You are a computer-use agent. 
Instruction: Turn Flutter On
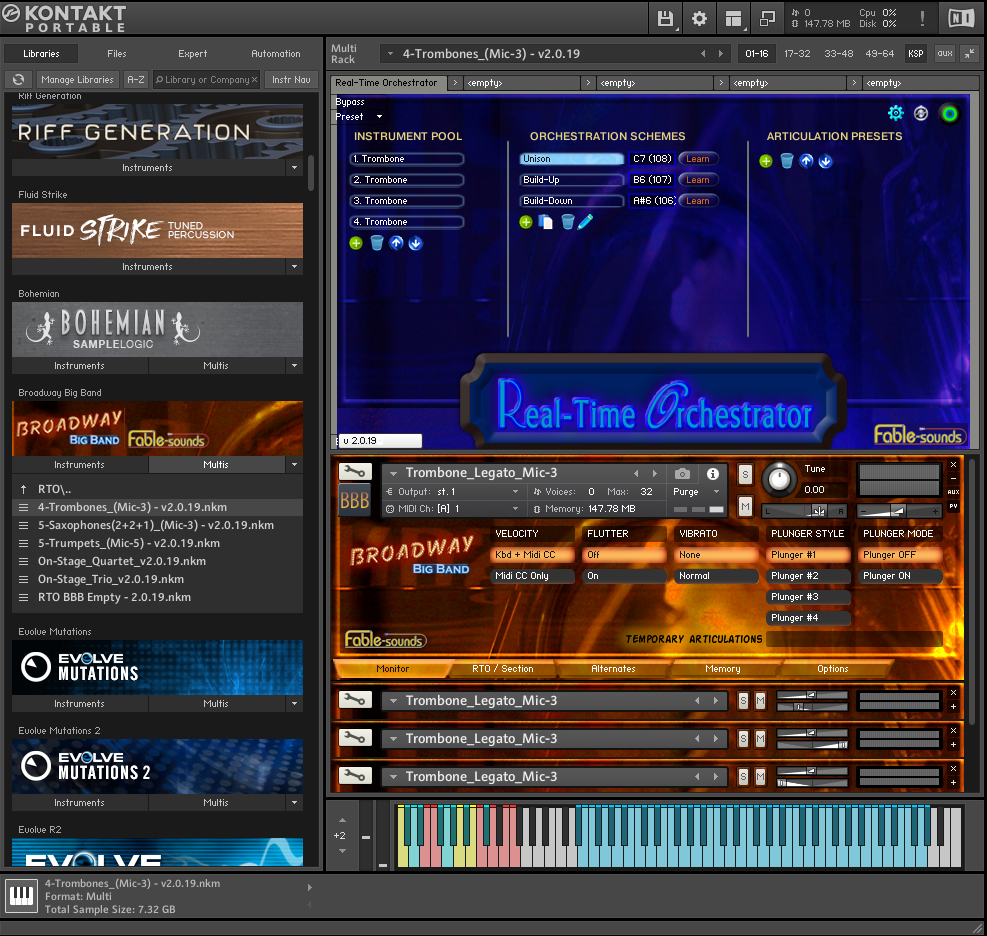(624, 575)
